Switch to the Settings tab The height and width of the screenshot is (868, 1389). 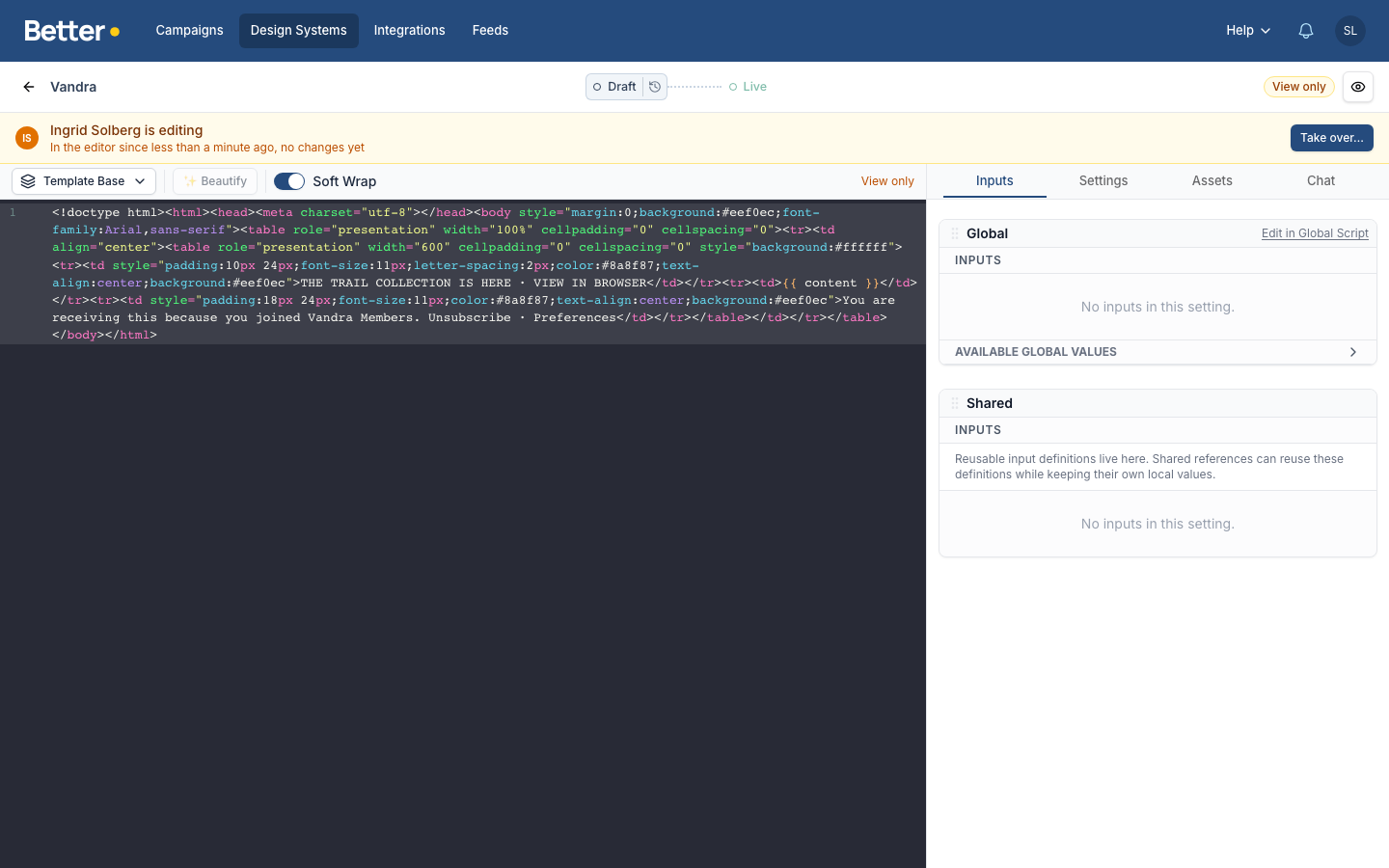click(x=1103, y=181)
